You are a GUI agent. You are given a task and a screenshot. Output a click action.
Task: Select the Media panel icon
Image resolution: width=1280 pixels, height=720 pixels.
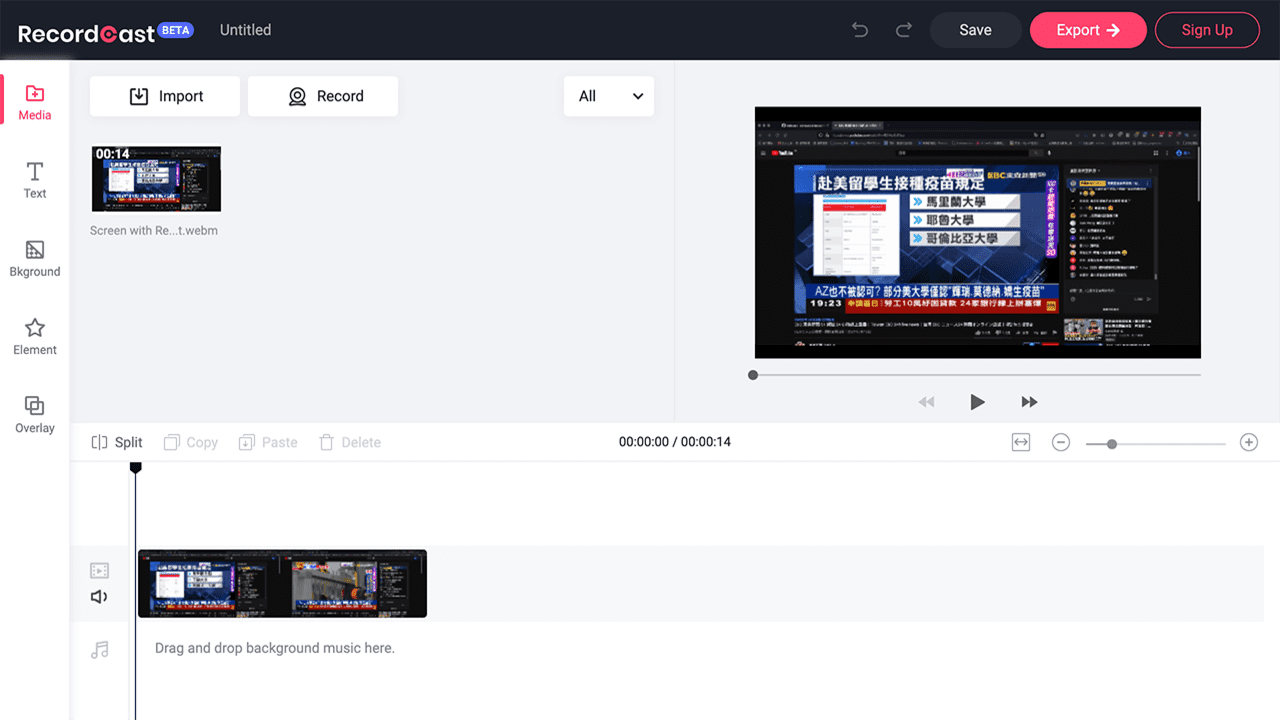pos(34,100)
